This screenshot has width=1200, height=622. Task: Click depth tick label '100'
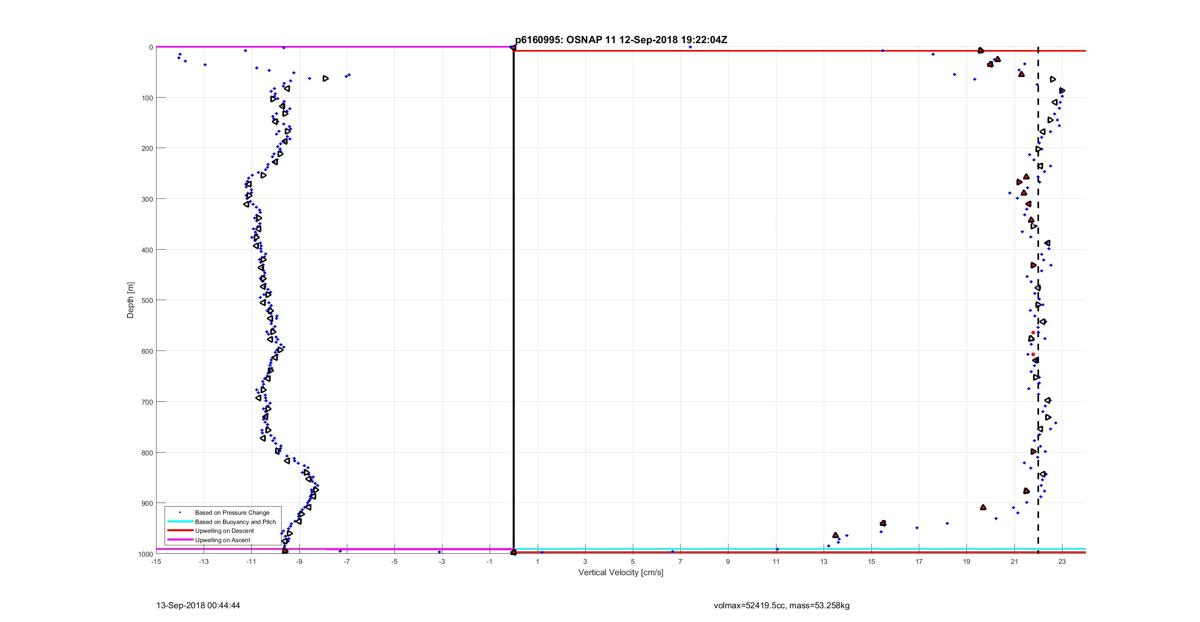click(146, 98)
